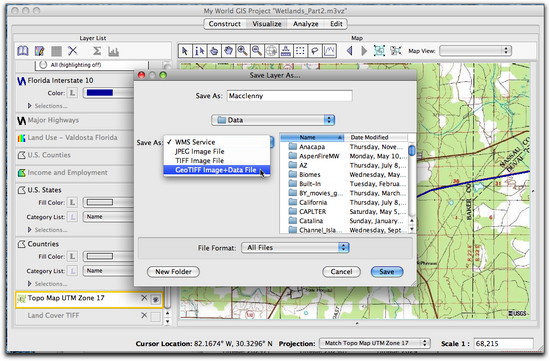Open the File Format All Files dropdown
This screenshot has height=361, width=550.
(295, 248)
